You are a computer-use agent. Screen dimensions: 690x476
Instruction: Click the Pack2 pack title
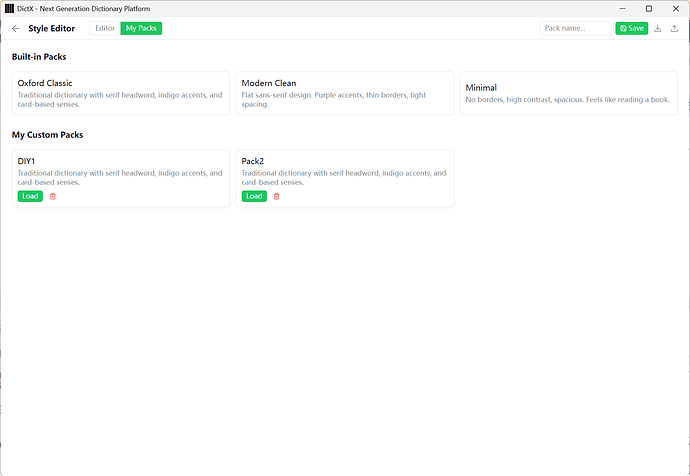point(253,161)
